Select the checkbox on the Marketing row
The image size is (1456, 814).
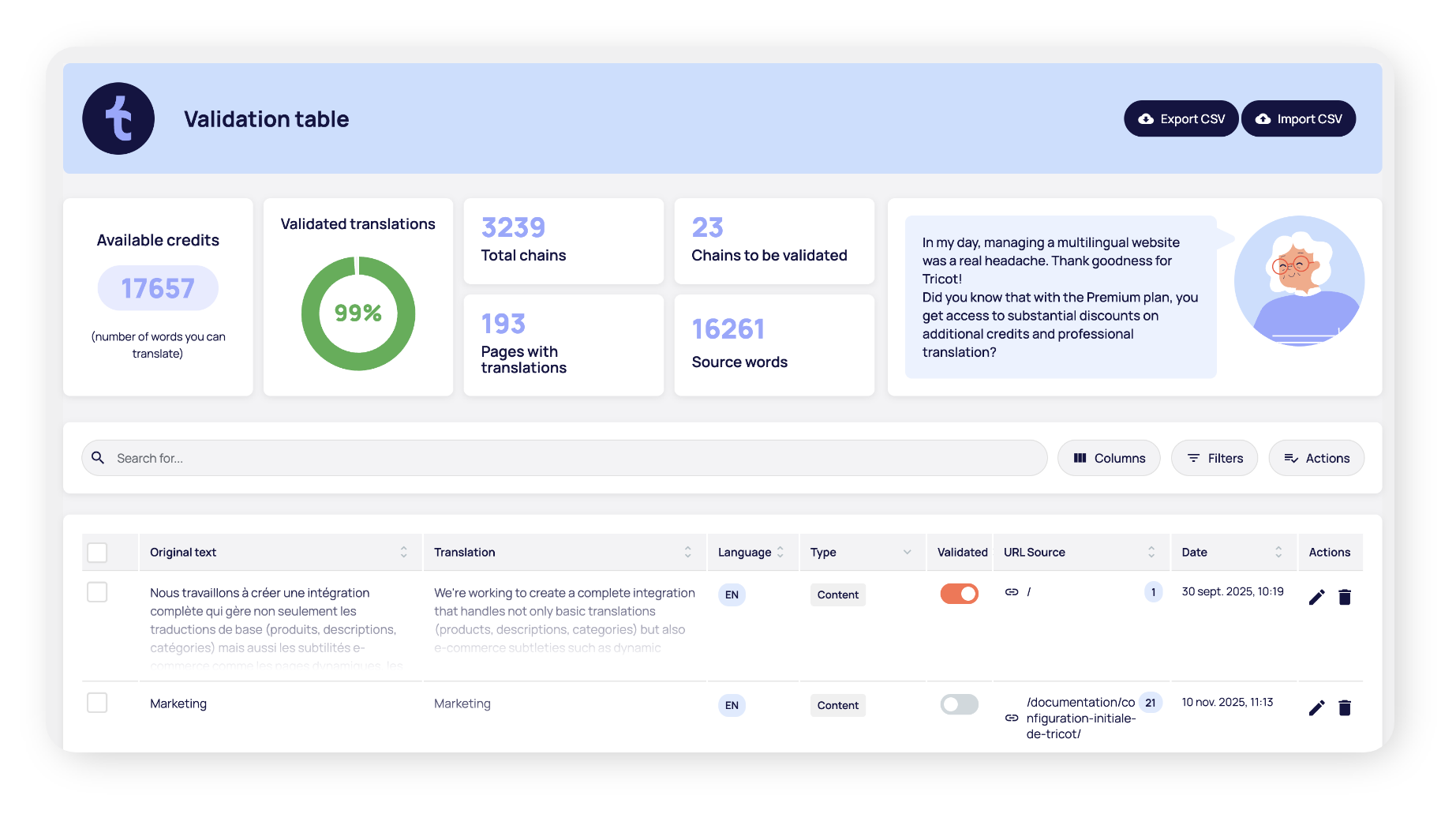pyautogui.click(x=97, y=703)
